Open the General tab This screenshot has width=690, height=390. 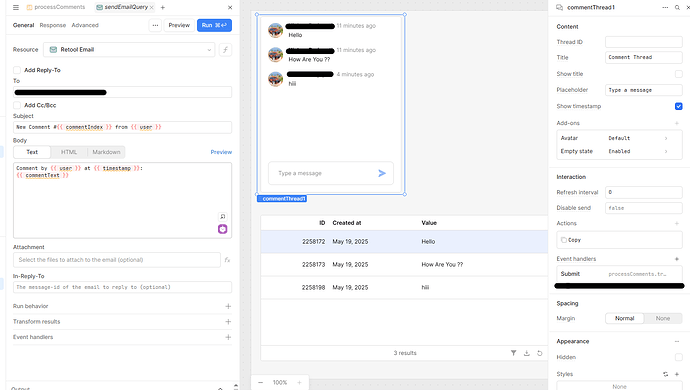(x=23, y=25)
